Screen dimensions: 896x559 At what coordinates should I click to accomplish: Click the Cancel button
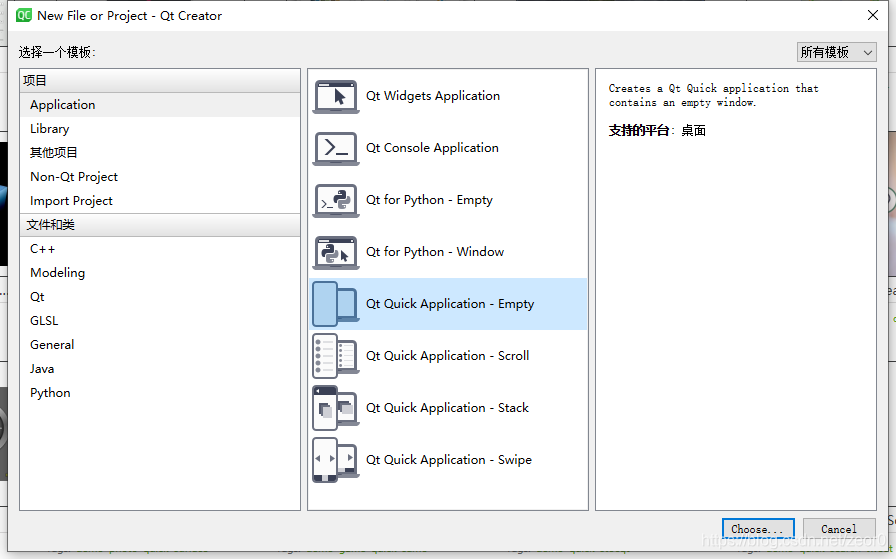pyautogui.click(x=839, y=529)
